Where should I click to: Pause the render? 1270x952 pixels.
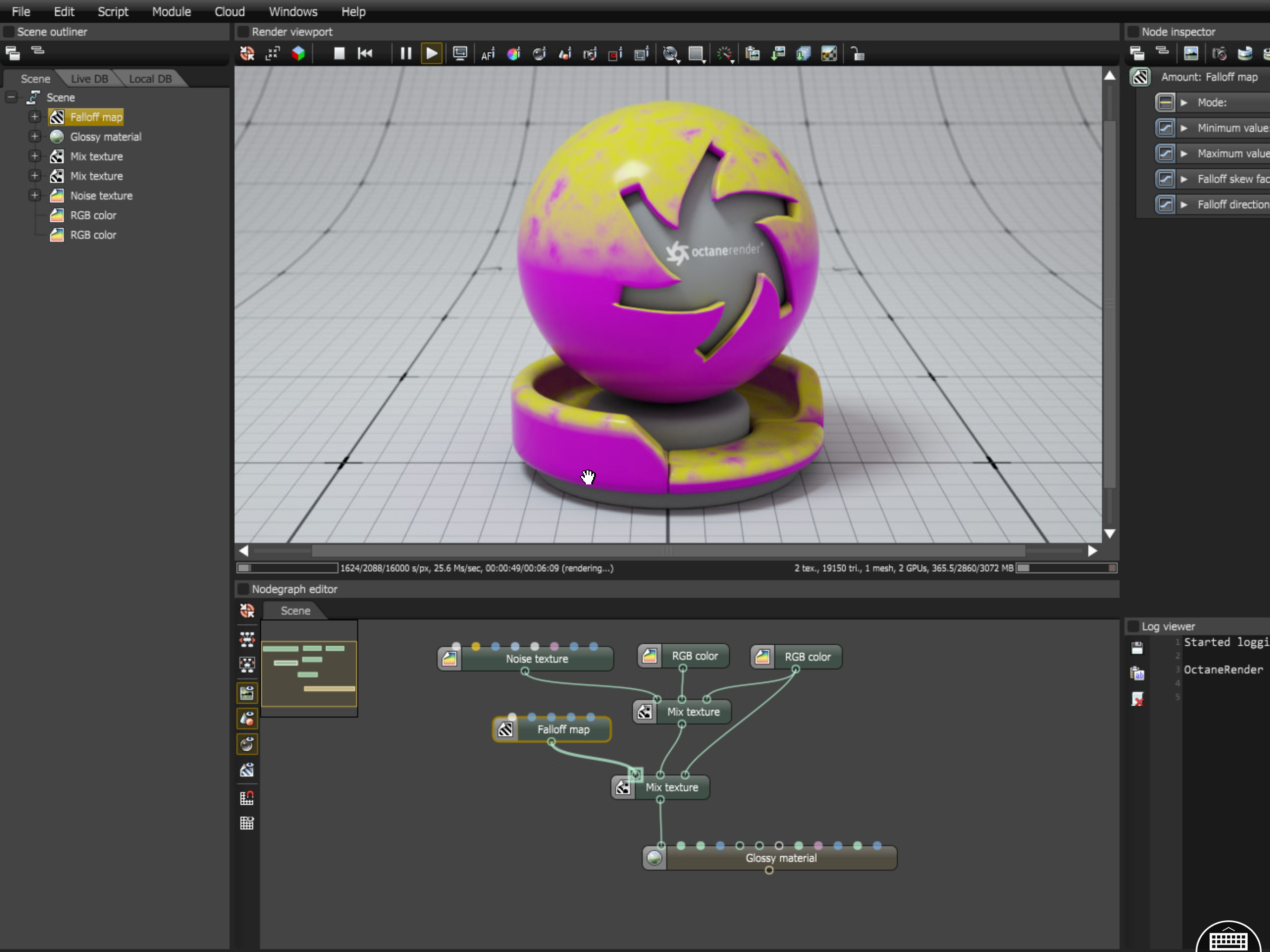405,54
